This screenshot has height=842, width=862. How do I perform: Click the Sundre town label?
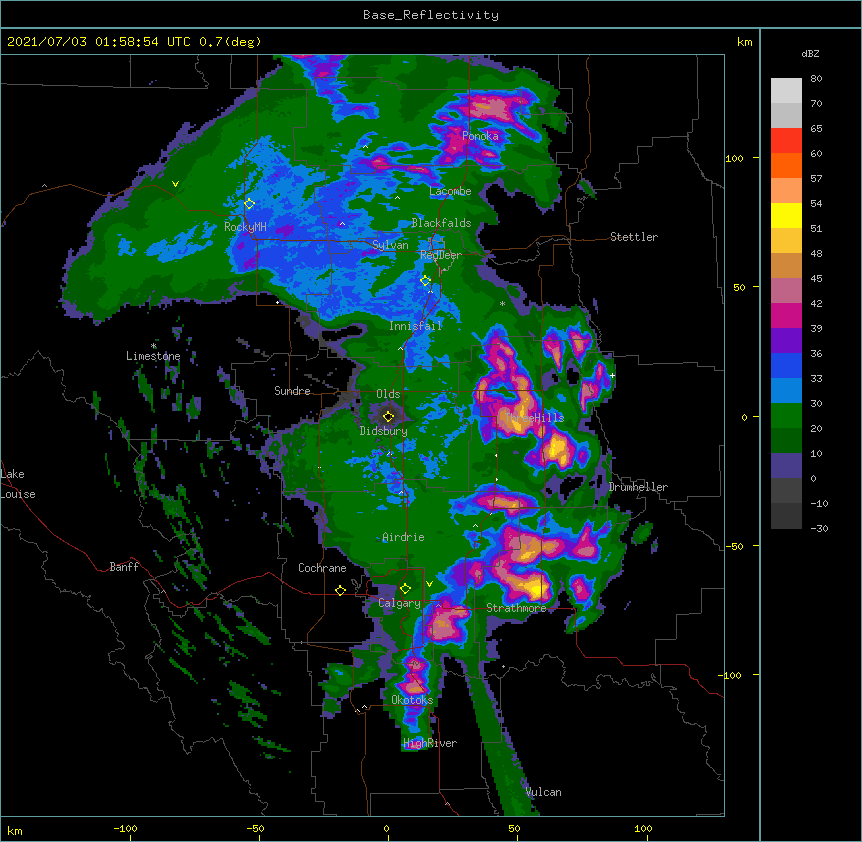(292, 391)
